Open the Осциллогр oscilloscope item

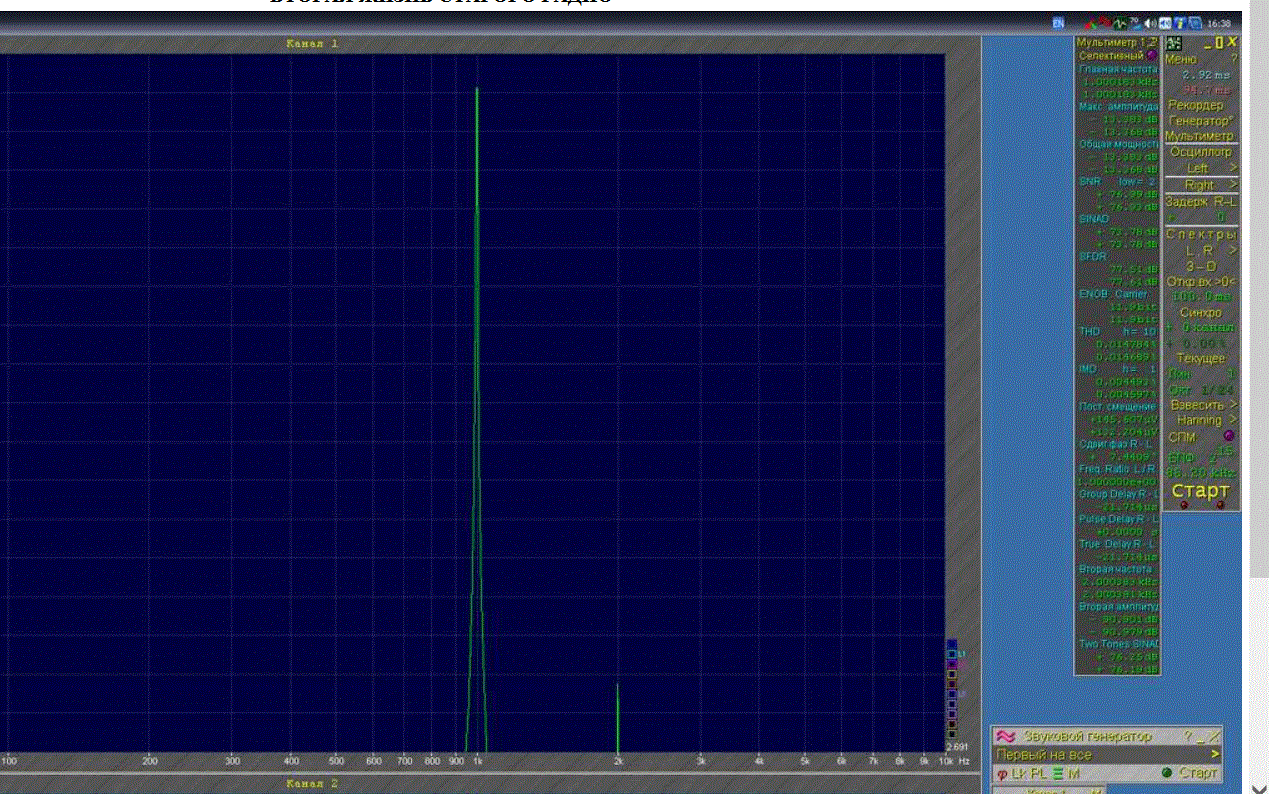(x=1201, y=152)
